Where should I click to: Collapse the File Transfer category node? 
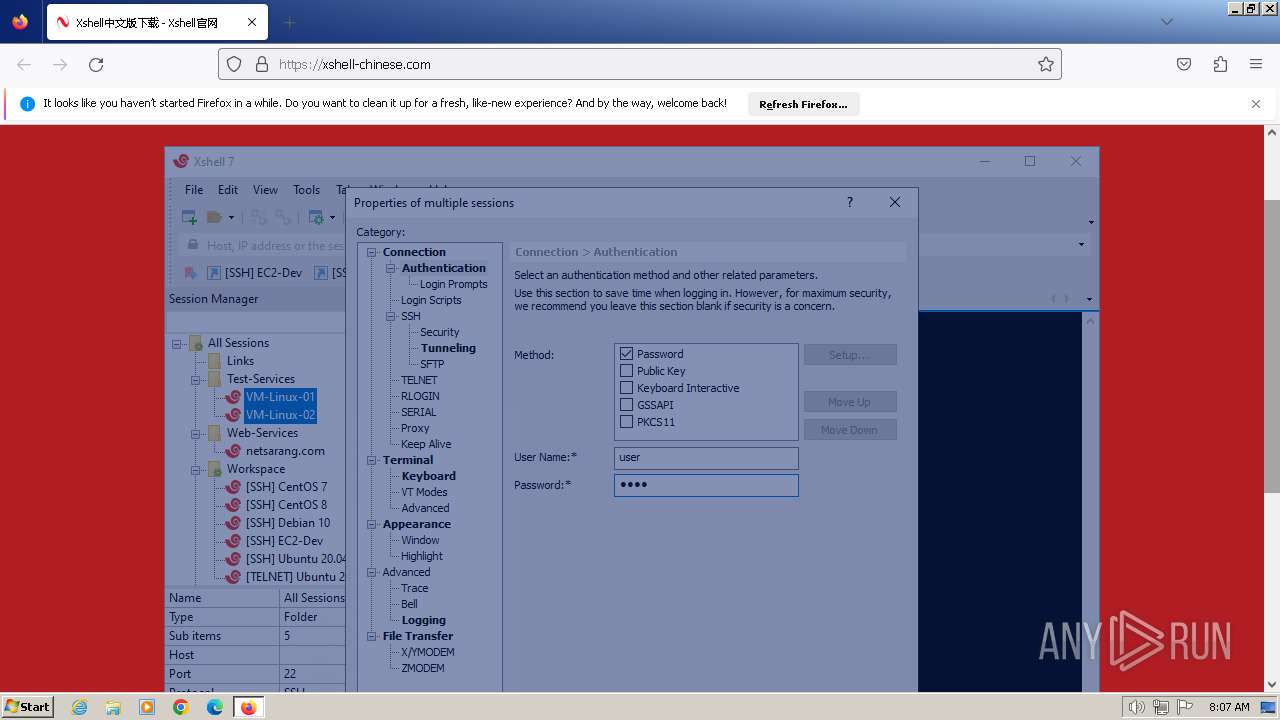point(373,636)
